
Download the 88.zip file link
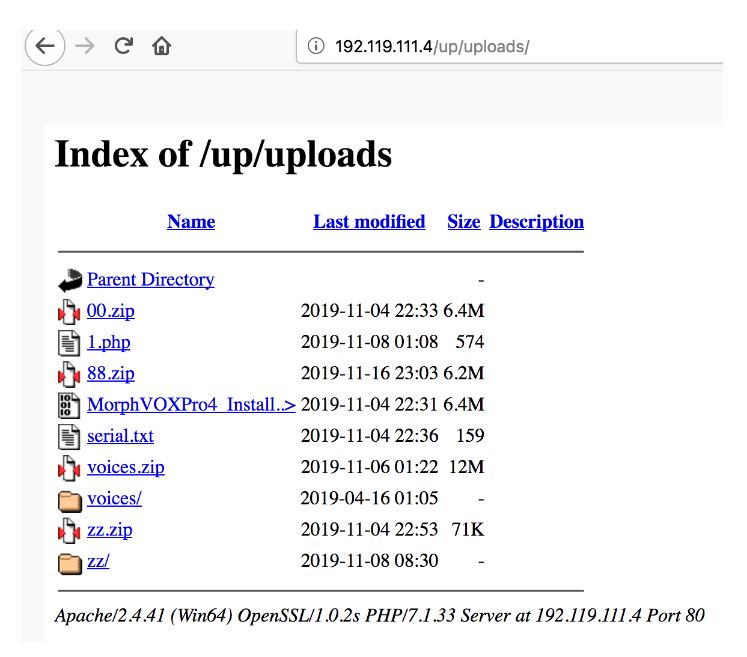110,374
